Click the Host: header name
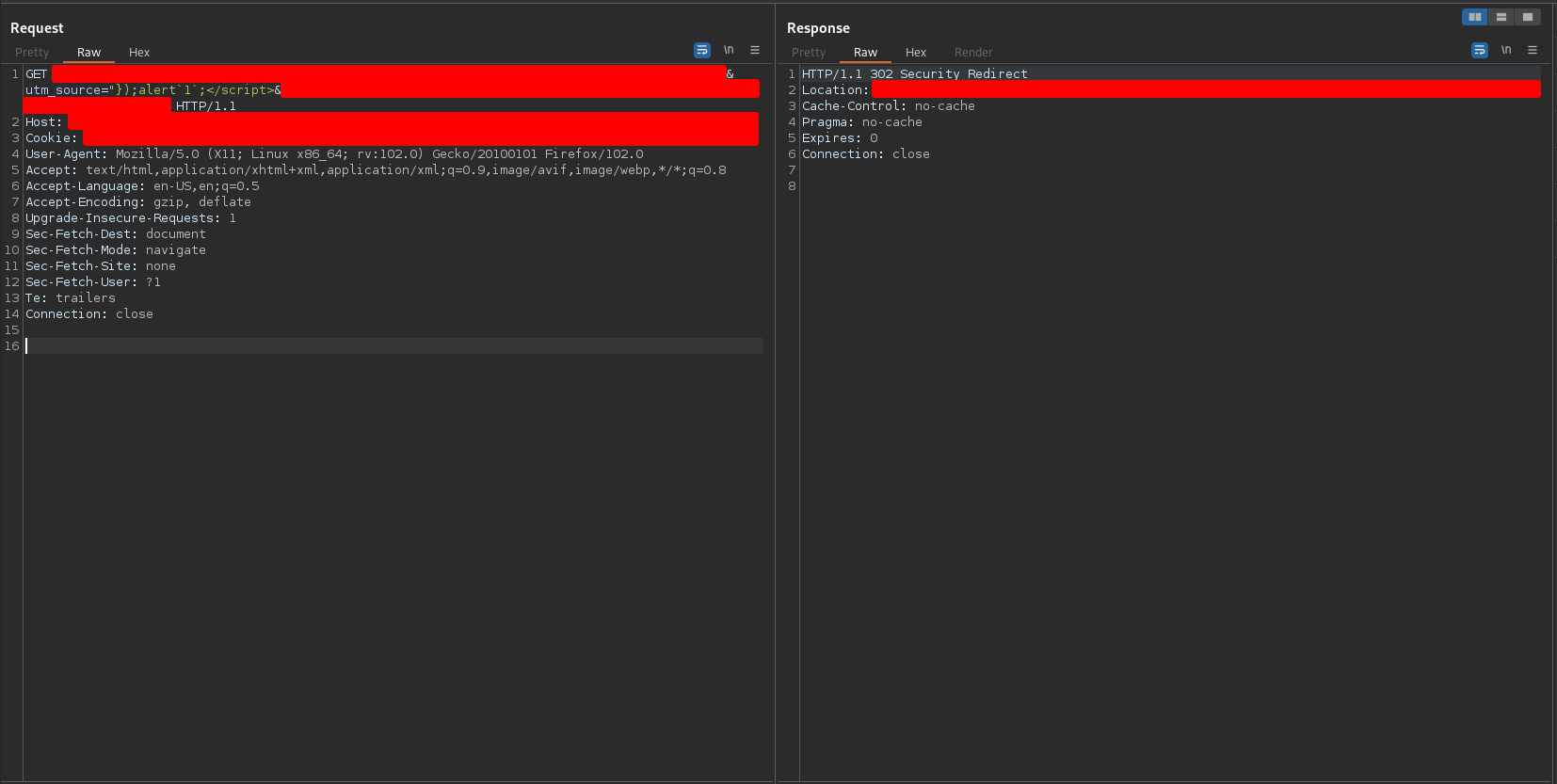Image resolution: width=1557 pixels, height=784 pixels. (x=44, y=122)
